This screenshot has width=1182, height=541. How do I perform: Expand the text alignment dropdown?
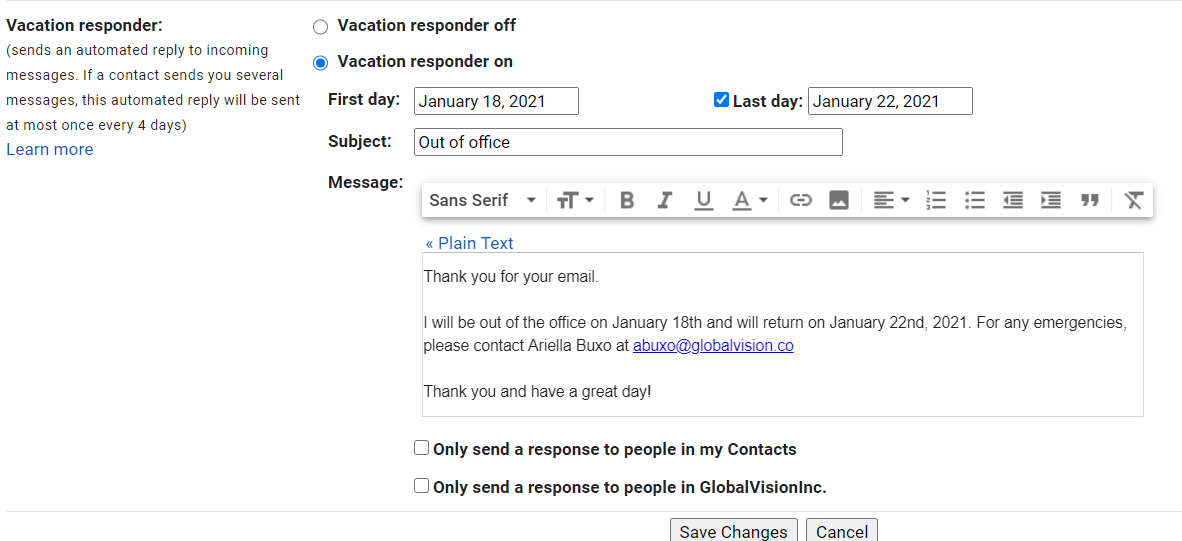[x=891, y=200]
